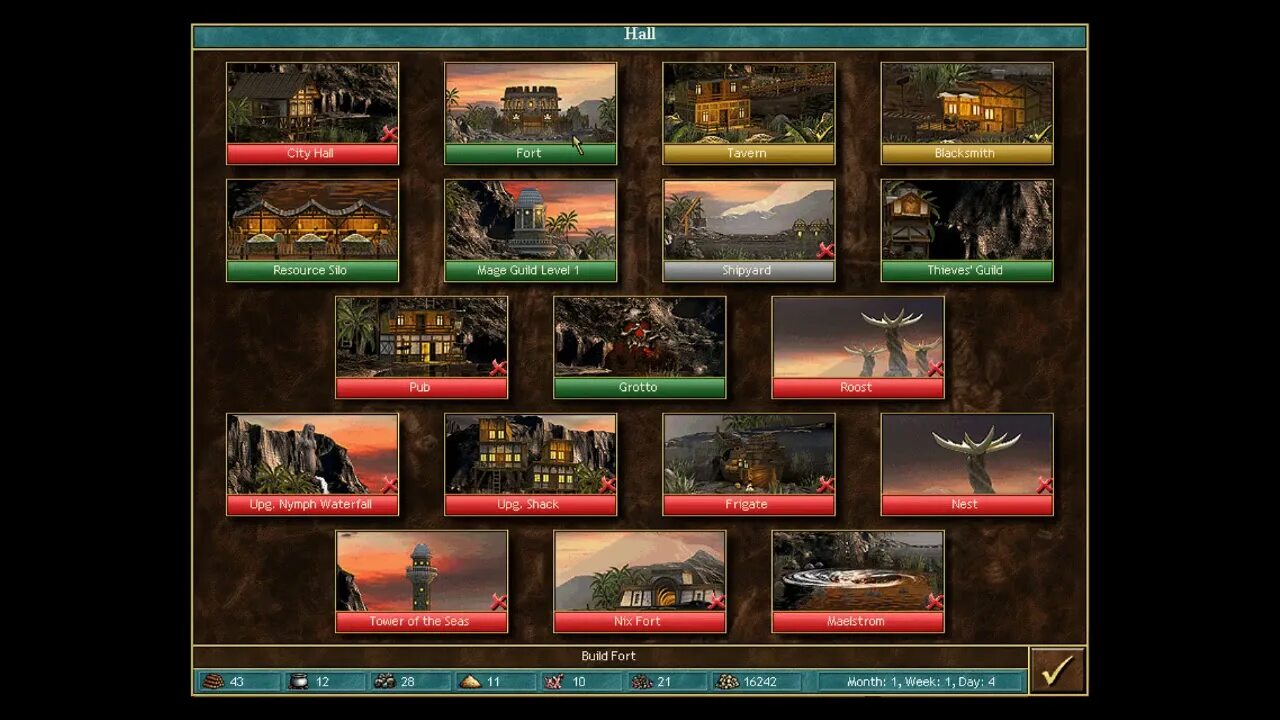1280x720 pixels.
Task: Click the sulfur resource icon
Action: coord(470,681)
